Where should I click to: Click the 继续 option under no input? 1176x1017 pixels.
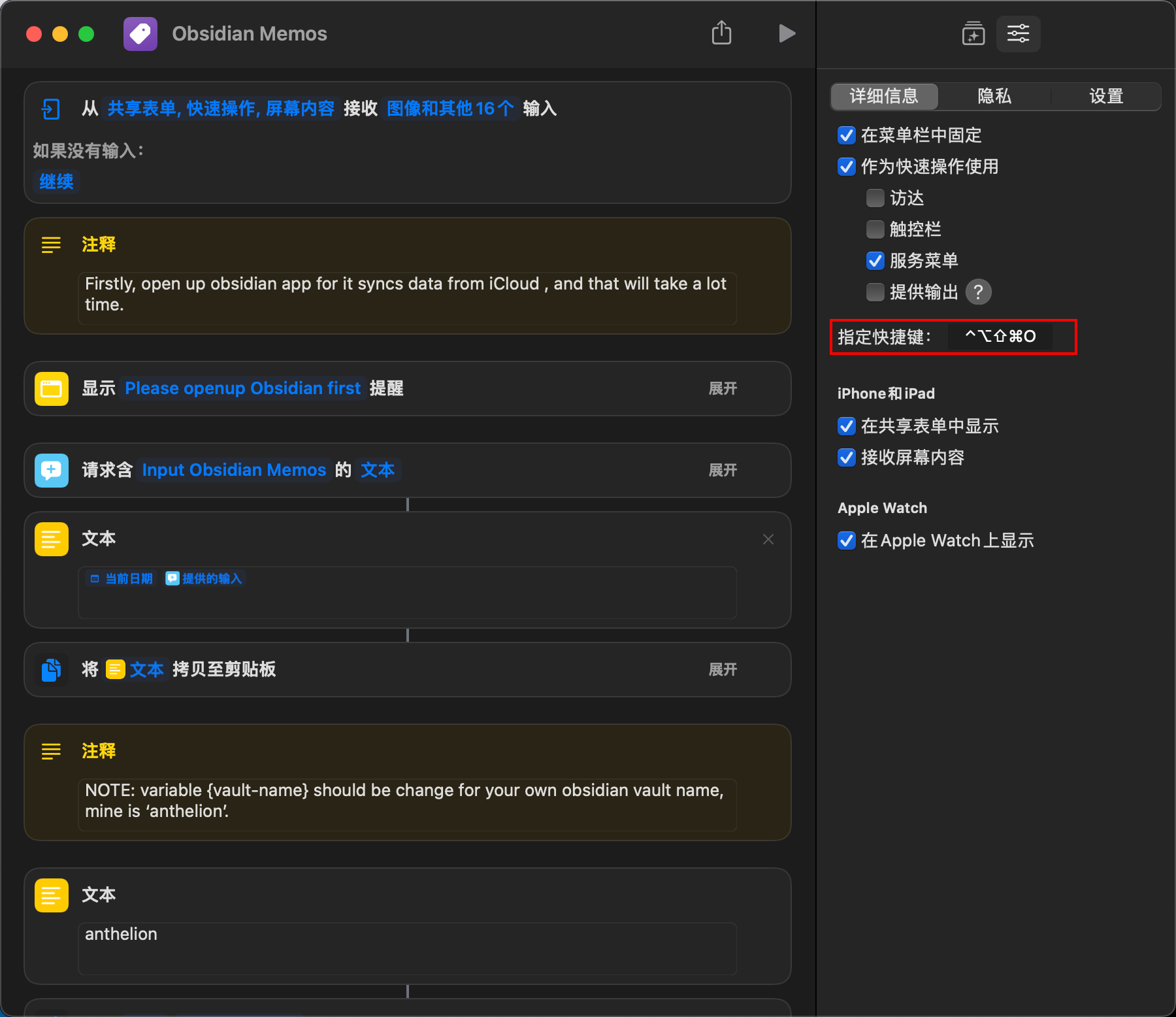(56, 182)
